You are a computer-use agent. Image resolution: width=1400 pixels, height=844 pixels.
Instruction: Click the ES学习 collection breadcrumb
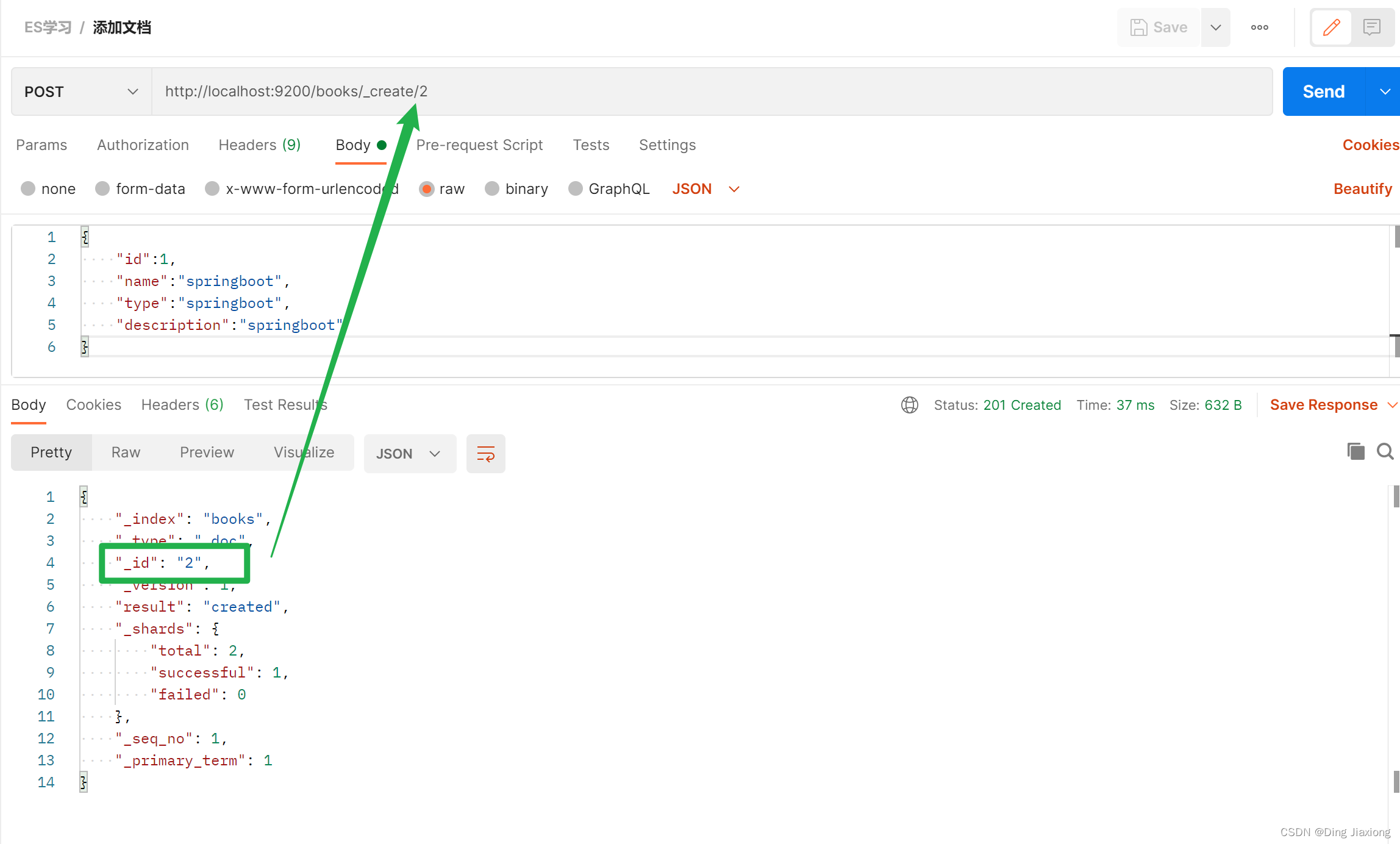pos(48,27)
